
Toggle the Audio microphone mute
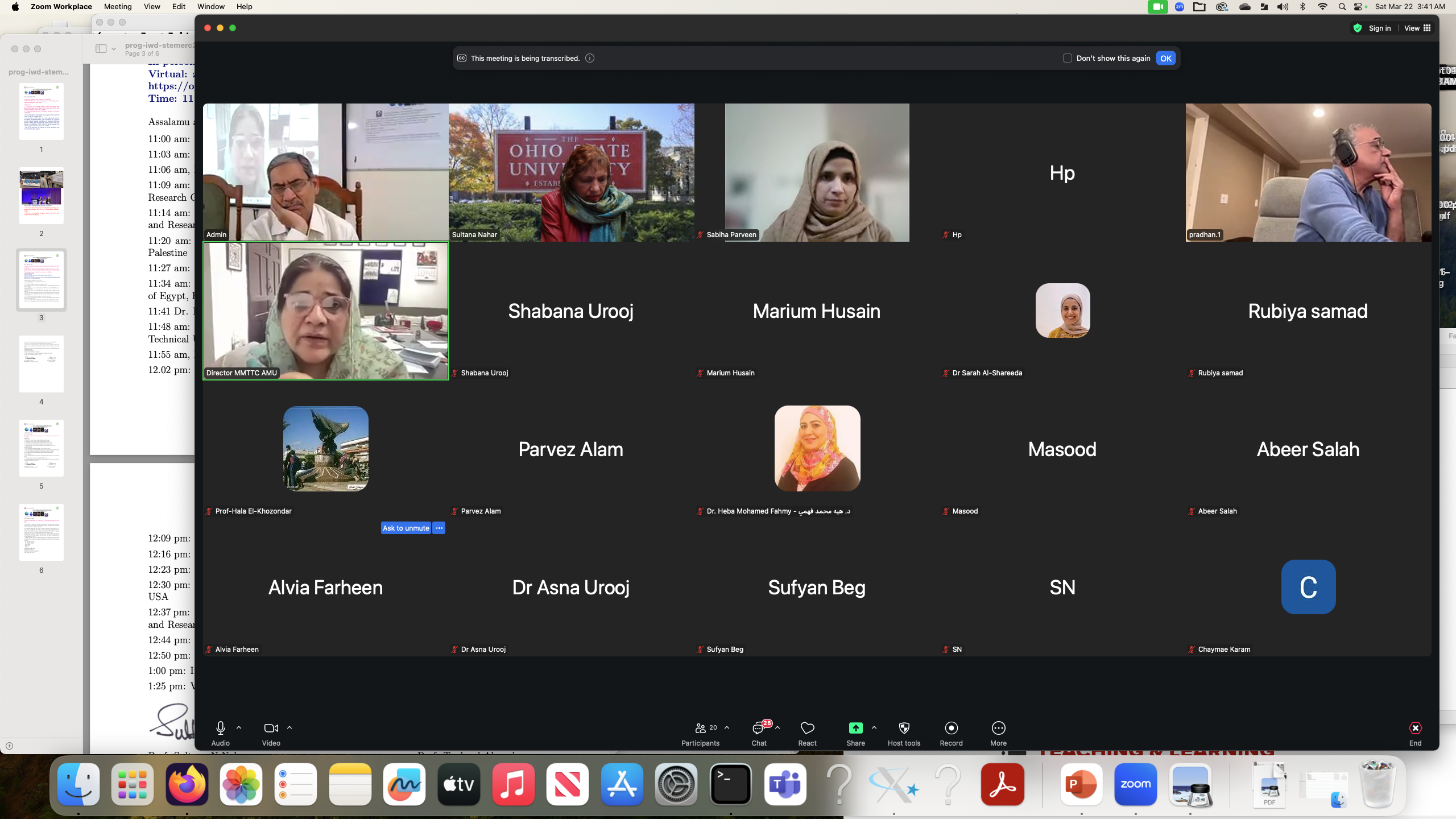220,728
